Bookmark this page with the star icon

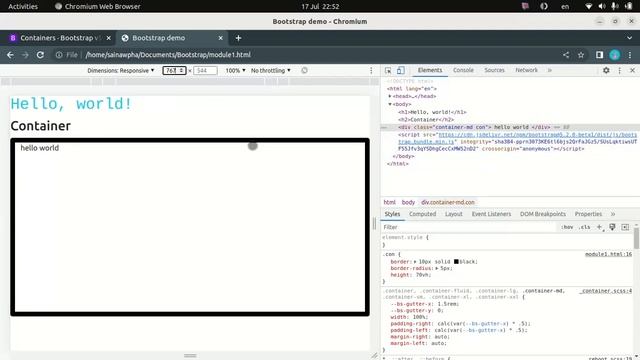click(581, 55)
